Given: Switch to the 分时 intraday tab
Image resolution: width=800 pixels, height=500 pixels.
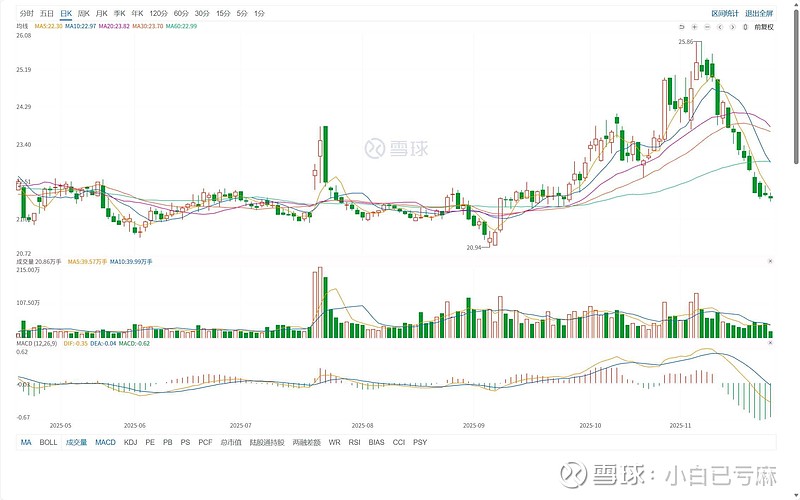Looking at the screenshot, I should click(27, 13).
